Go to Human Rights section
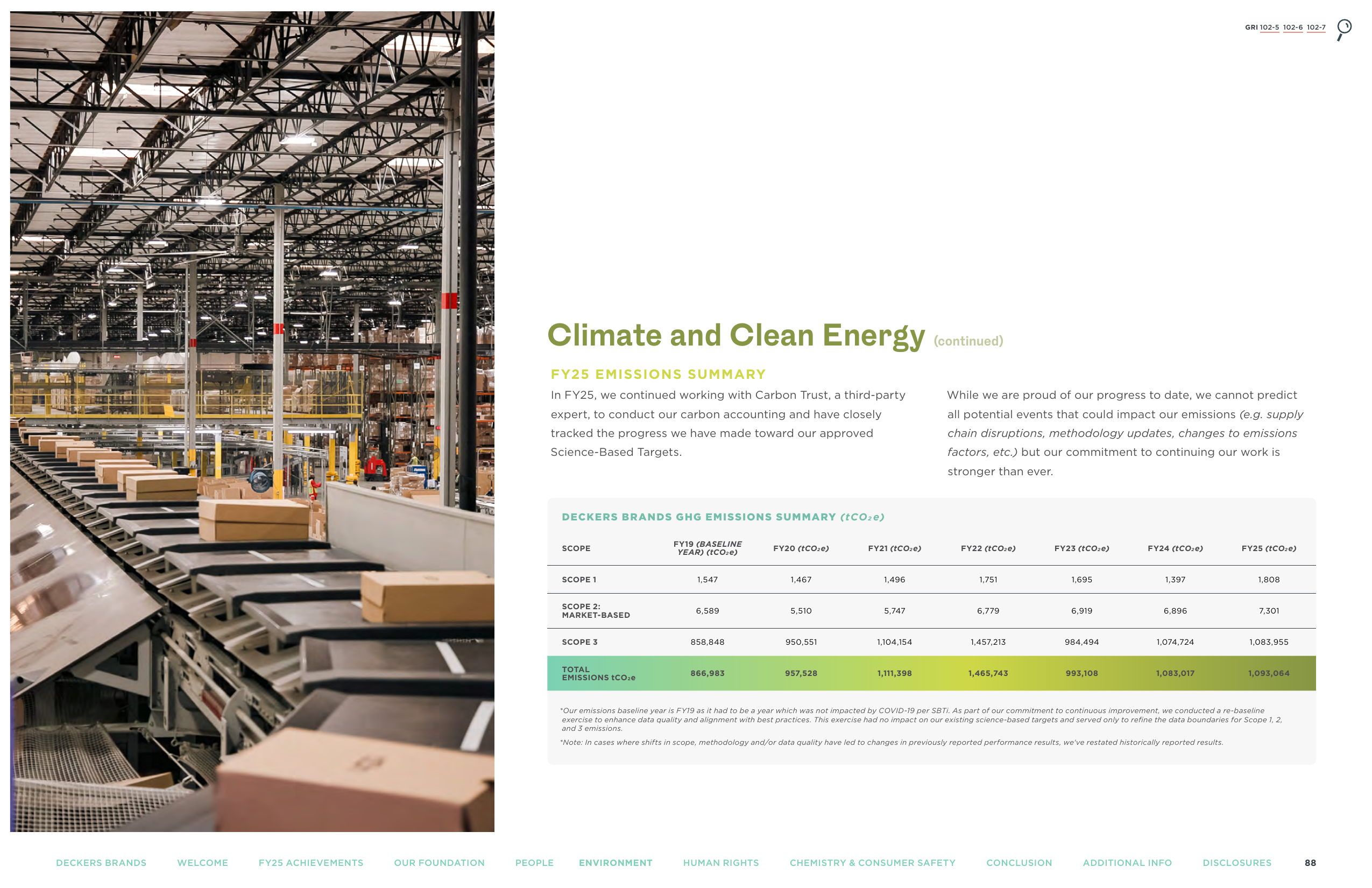Image resolution: width=1372 pixels, height=888 pixels. pos(720,863)
